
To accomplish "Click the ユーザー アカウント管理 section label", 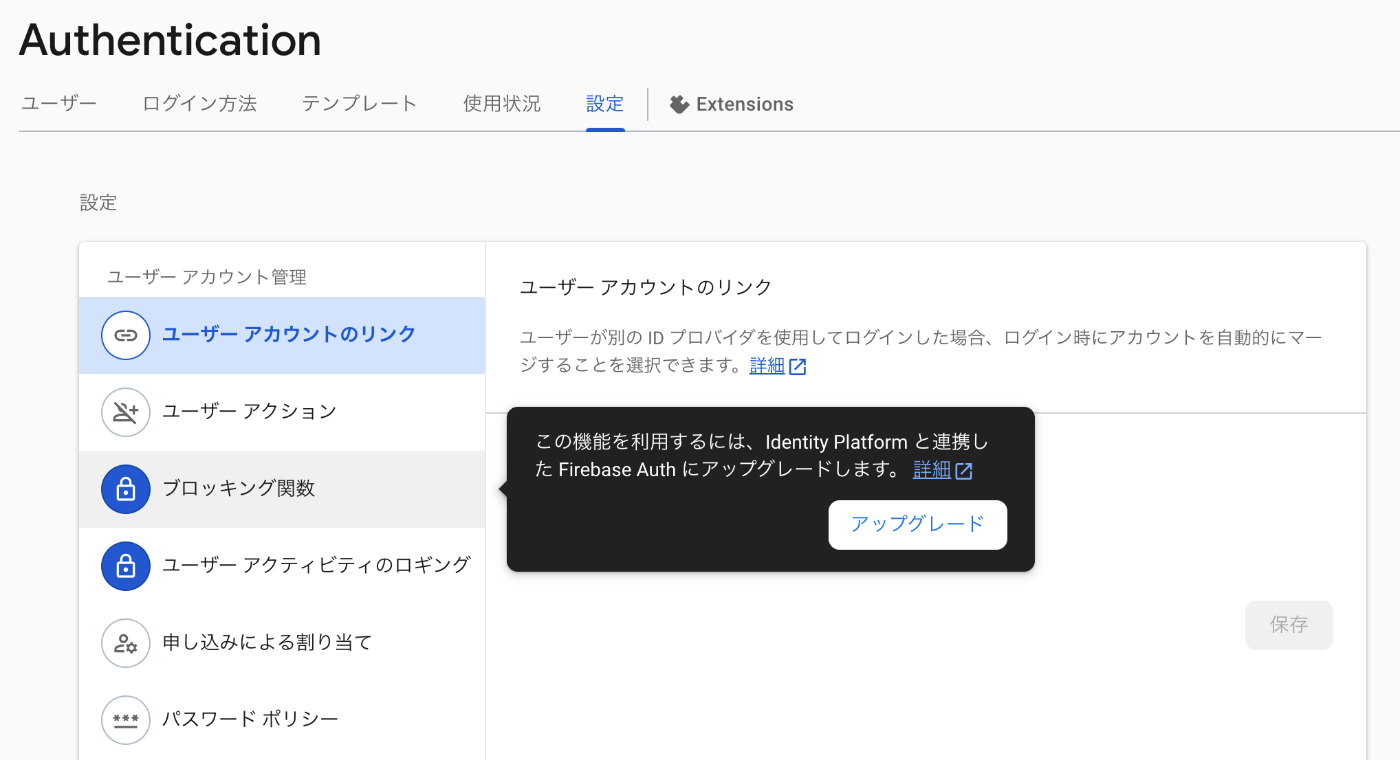I will pyautogui.click(x=207, y=277).
